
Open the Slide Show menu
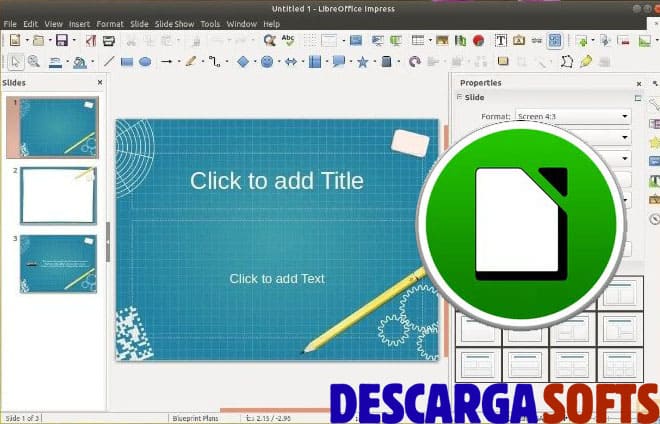(x=174, y=24)
